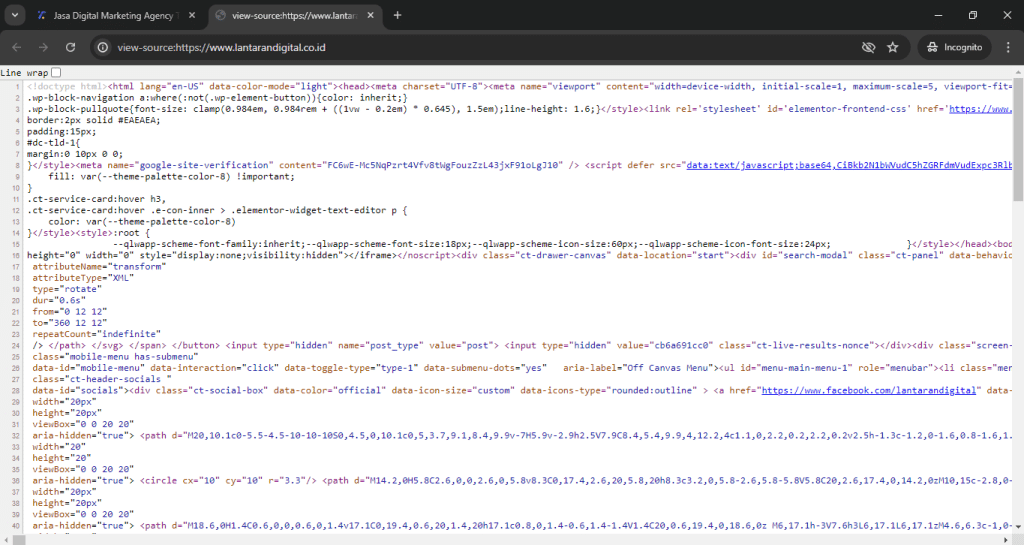
Task: Click the forward navigation arrow
Action: point(43,47)
